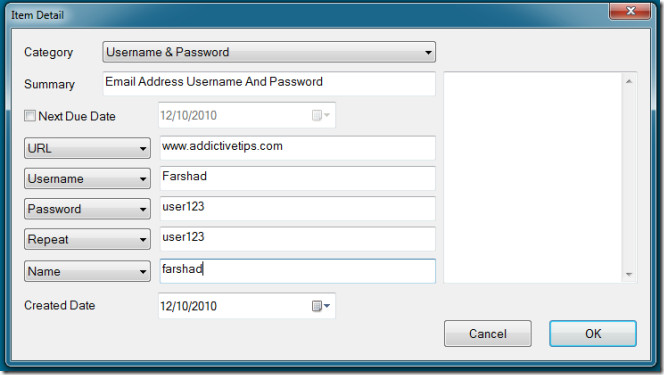Click the notes scrollbar down arrow

point(629,275)
